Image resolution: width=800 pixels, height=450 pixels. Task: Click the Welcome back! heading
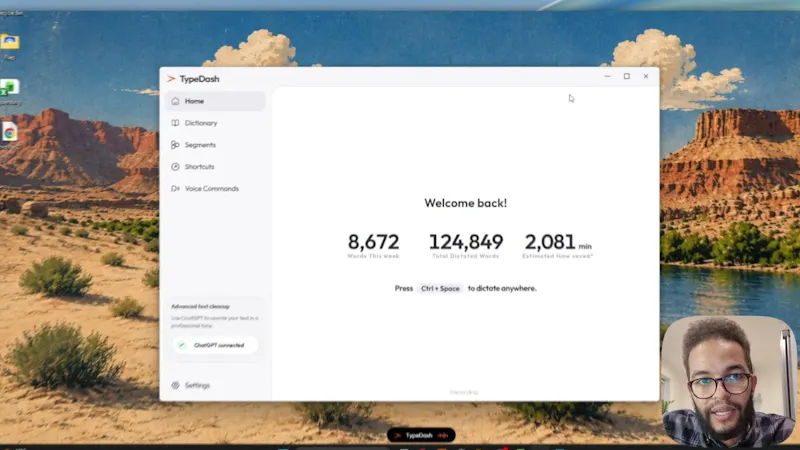tap(465, 203)
